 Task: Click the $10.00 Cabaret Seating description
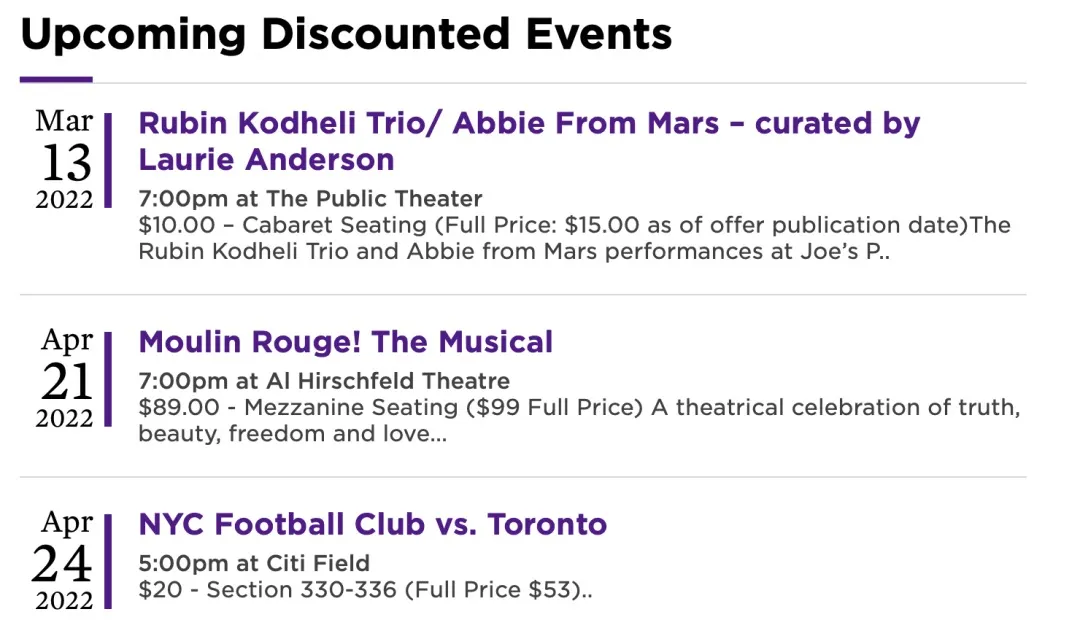[574, 238]
